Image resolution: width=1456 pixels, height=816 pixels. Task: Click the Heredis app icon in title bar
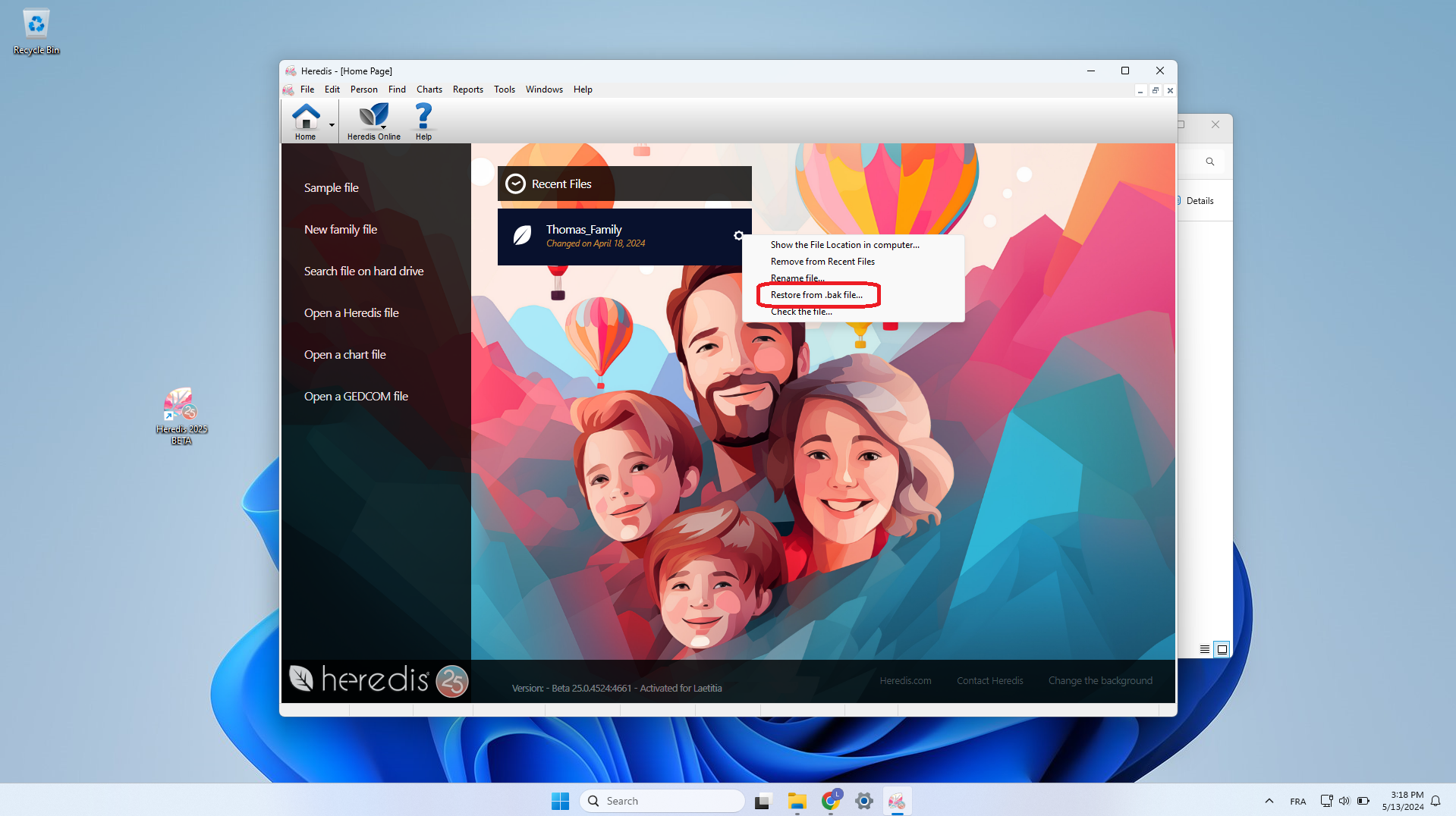point(291,71)
